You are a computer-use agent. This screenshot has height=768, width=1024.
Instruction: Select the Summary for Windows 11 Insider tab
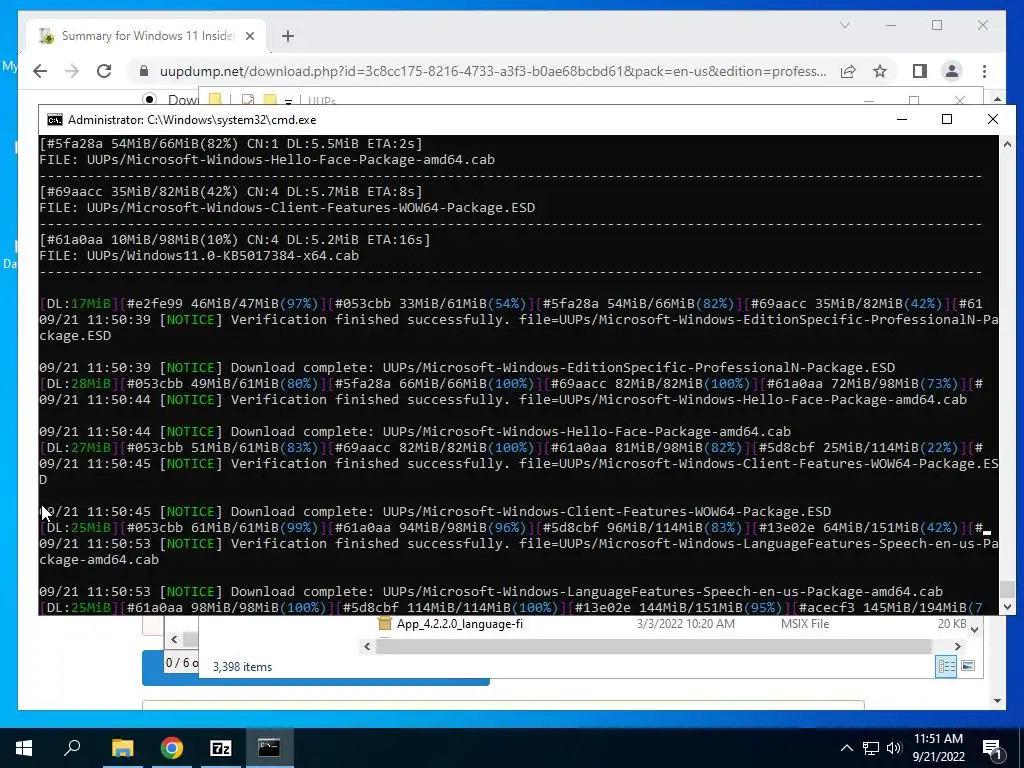pos(146,36)
